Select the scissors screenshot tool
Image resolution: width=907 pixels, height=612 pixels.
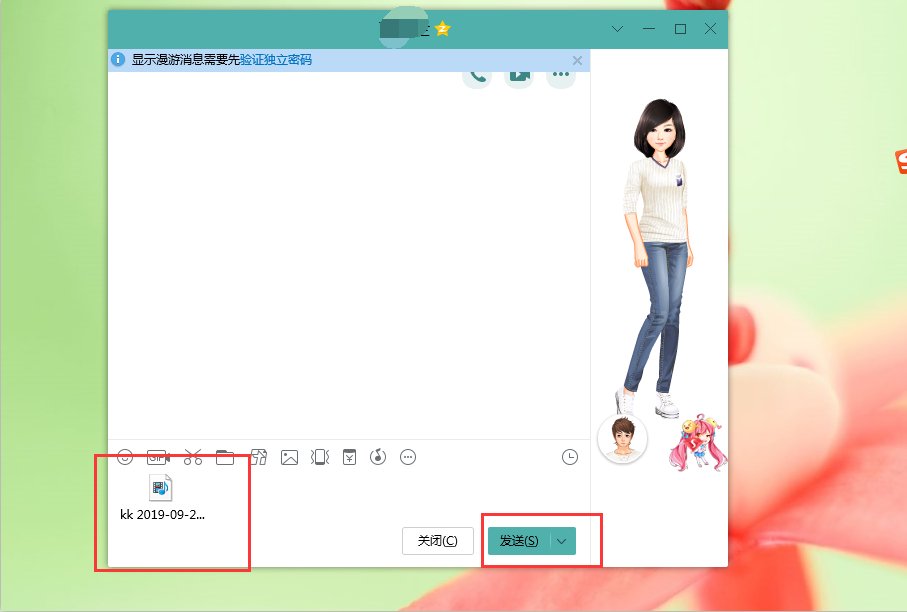click(193, 457)
